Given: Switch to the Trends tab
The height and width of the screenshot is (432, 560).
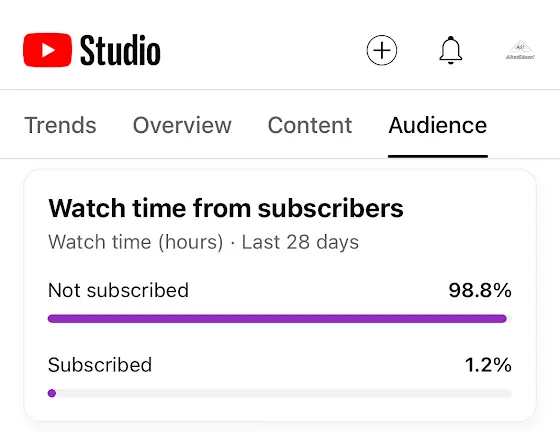Looking at the screenshot, I should (60, 125).
